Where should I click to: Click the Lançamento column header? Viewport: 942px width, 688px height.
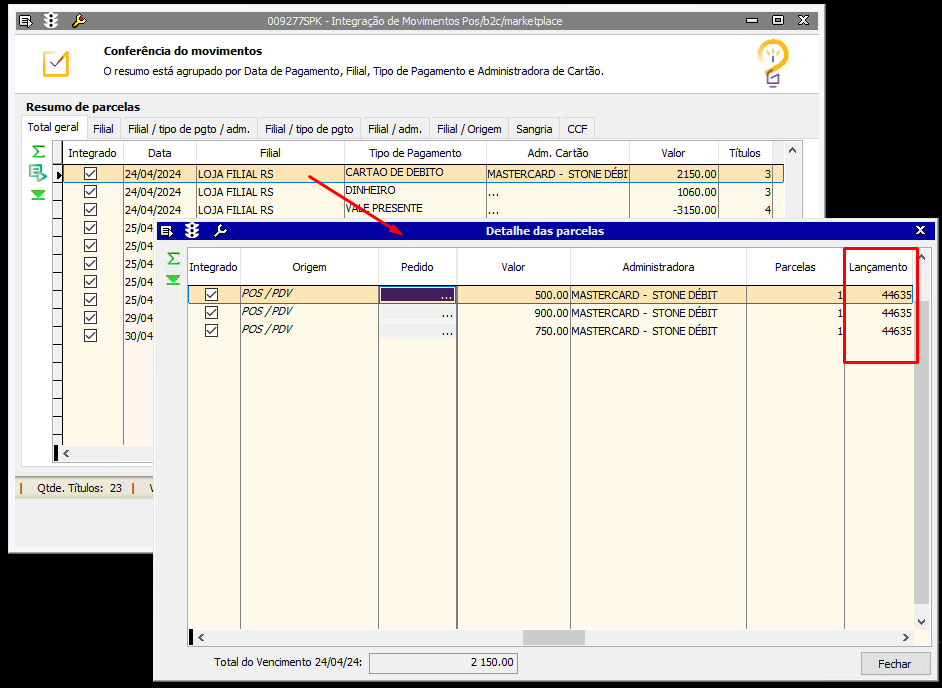(x=878, y=267)
